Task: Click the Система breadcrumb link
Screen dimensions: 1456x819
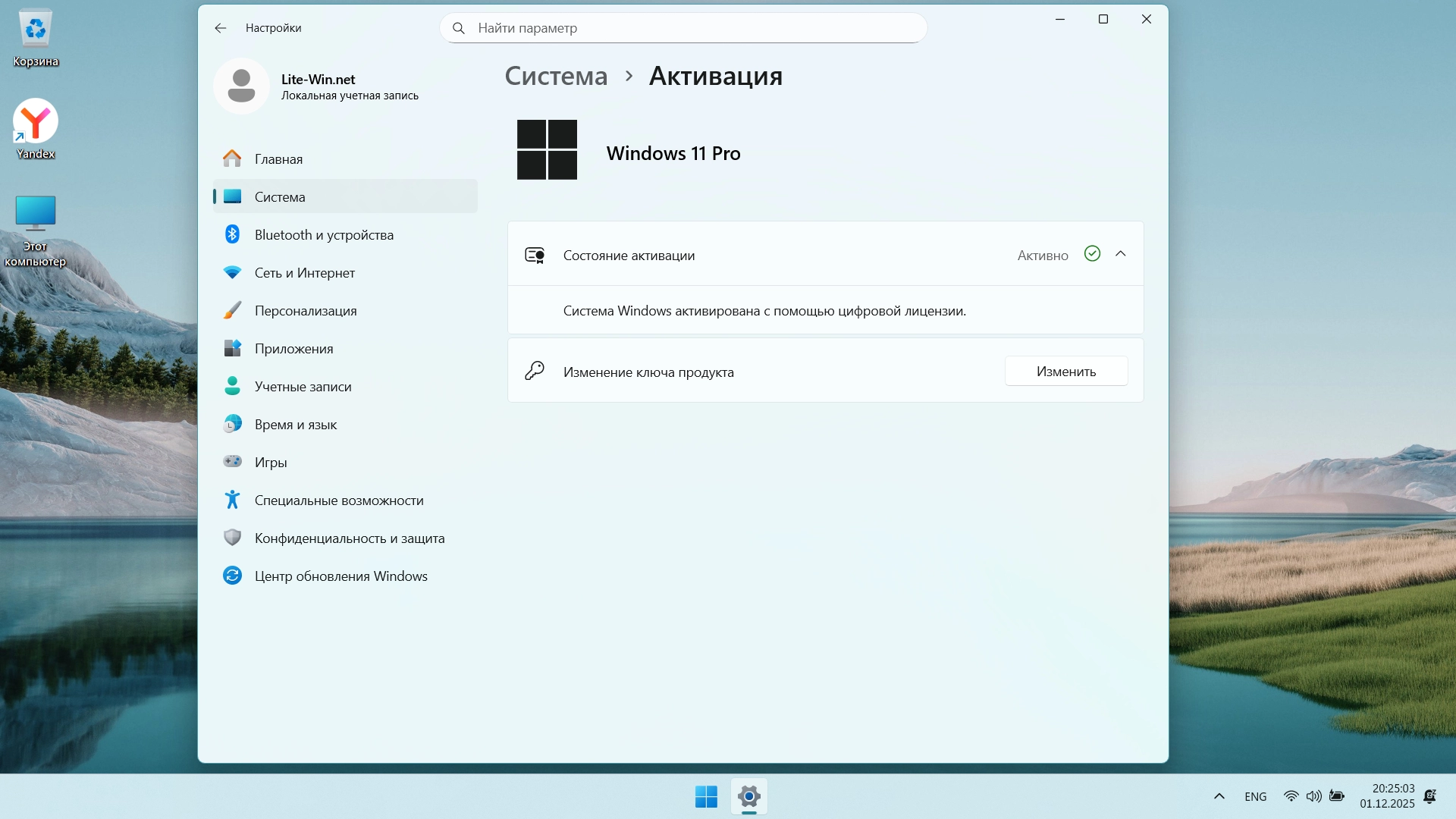Action: coord(556,76)
